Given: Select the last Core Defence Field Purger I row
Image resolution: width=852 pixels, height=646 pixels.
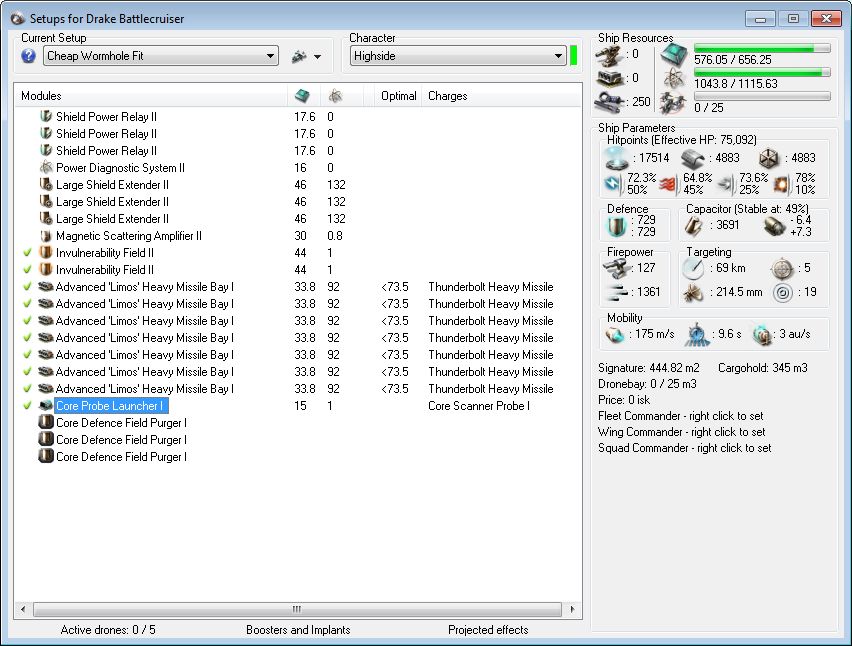Looking at the screenshot, I should pyautogui.click(x=121, y=457).
